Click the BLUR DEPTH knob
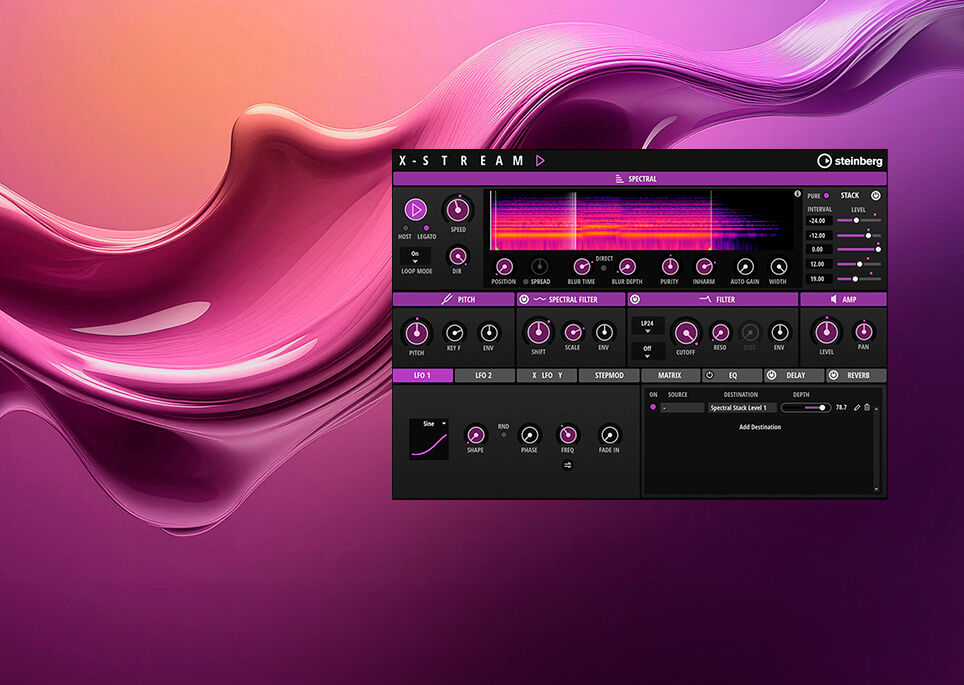Screen dimensions: 964x685 coord(627,267)
